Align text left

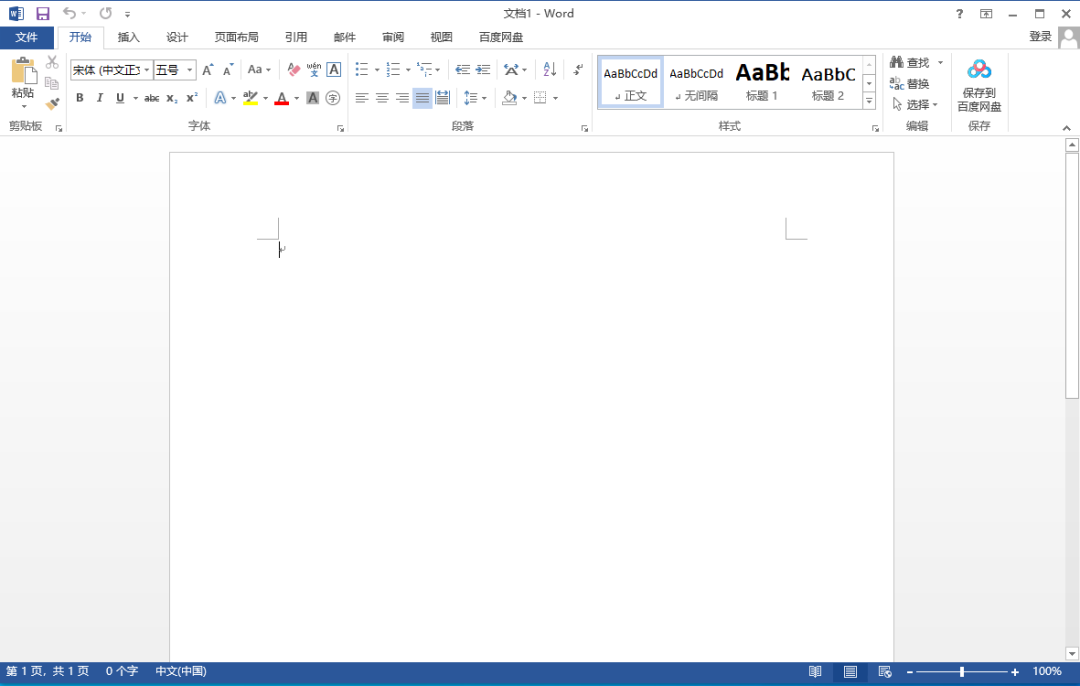[x=362, y=98]
